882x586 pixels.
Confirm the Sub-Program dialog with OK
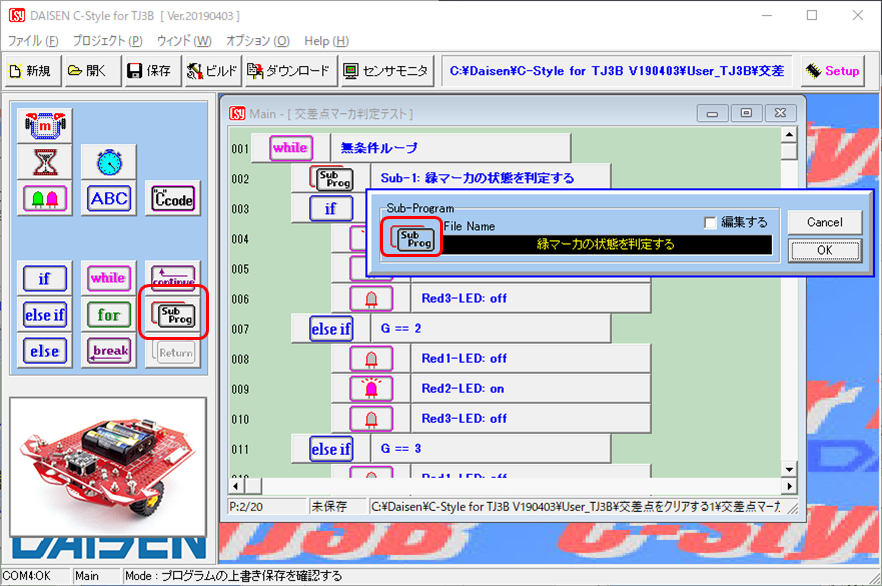(x=825, y=250)
